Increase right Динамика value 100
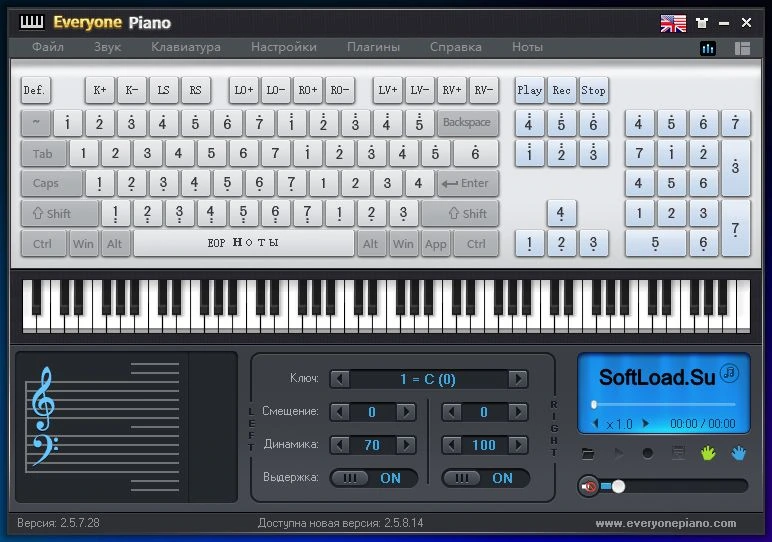Viewport: 772px width, 542px height. tap(518, 445)
